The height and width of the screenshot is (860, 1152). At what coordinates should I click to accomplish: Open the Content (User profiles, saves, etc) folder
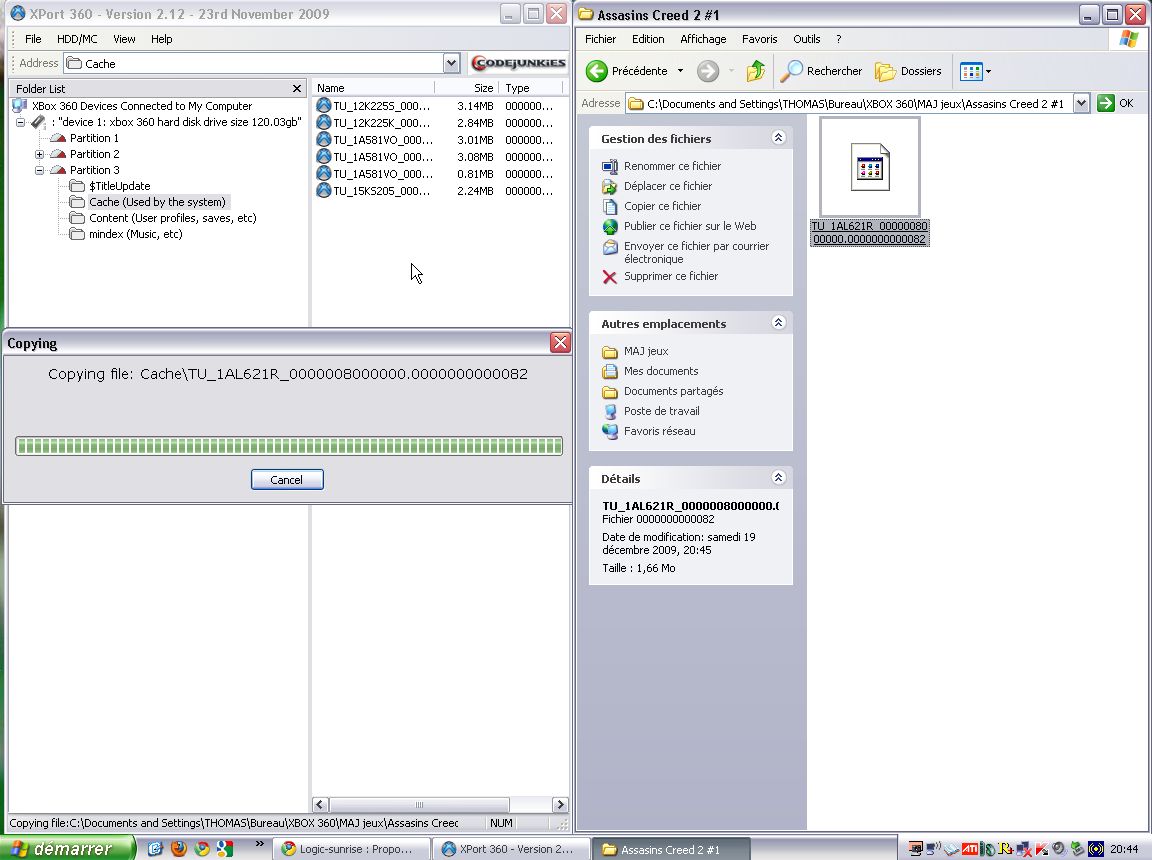[x=173, y=218]
